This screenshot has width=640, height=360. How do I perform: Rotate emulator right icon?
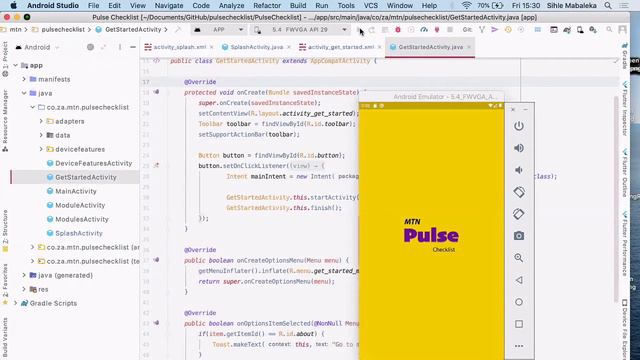click(519, 214)
